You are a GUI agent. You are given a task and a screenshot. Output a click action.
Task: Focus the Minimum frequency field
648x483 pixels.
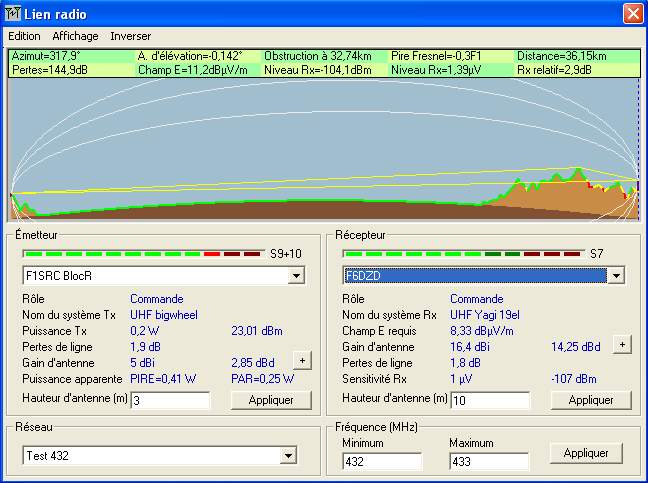(x=382, y=461)
